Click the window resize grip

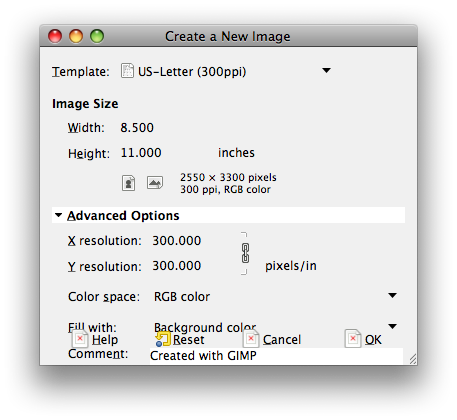pos(413,359)
